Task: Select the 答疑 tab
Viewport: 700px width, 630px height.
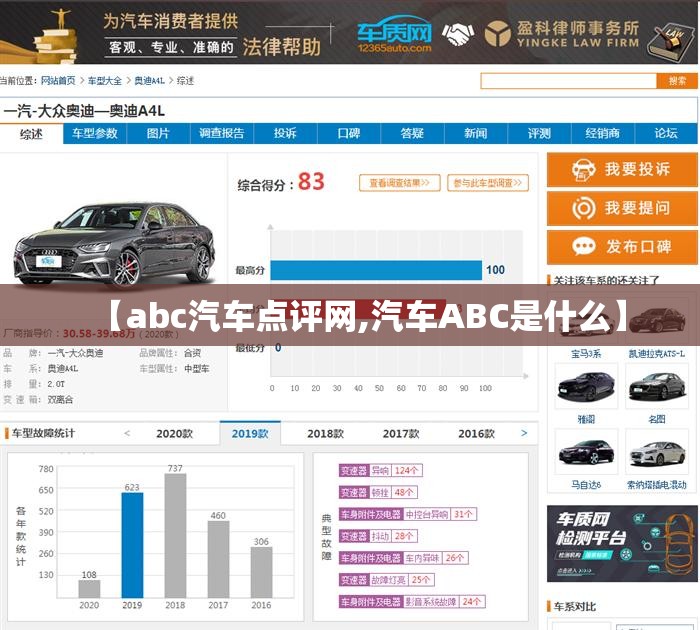Action: [412, 134]
